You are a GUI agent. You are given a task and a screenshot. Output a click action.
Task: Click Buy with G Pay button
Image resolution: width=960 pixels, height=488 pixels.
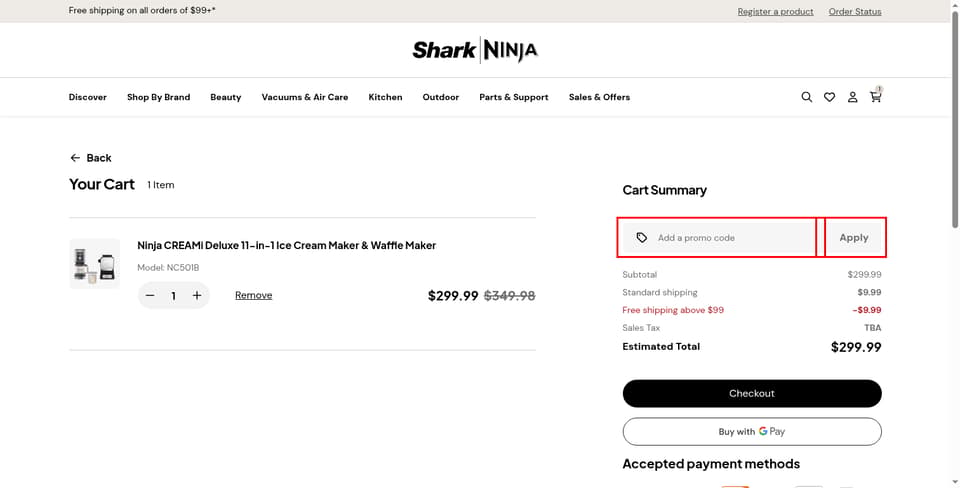pyautogui.click(x=752, y=432)
